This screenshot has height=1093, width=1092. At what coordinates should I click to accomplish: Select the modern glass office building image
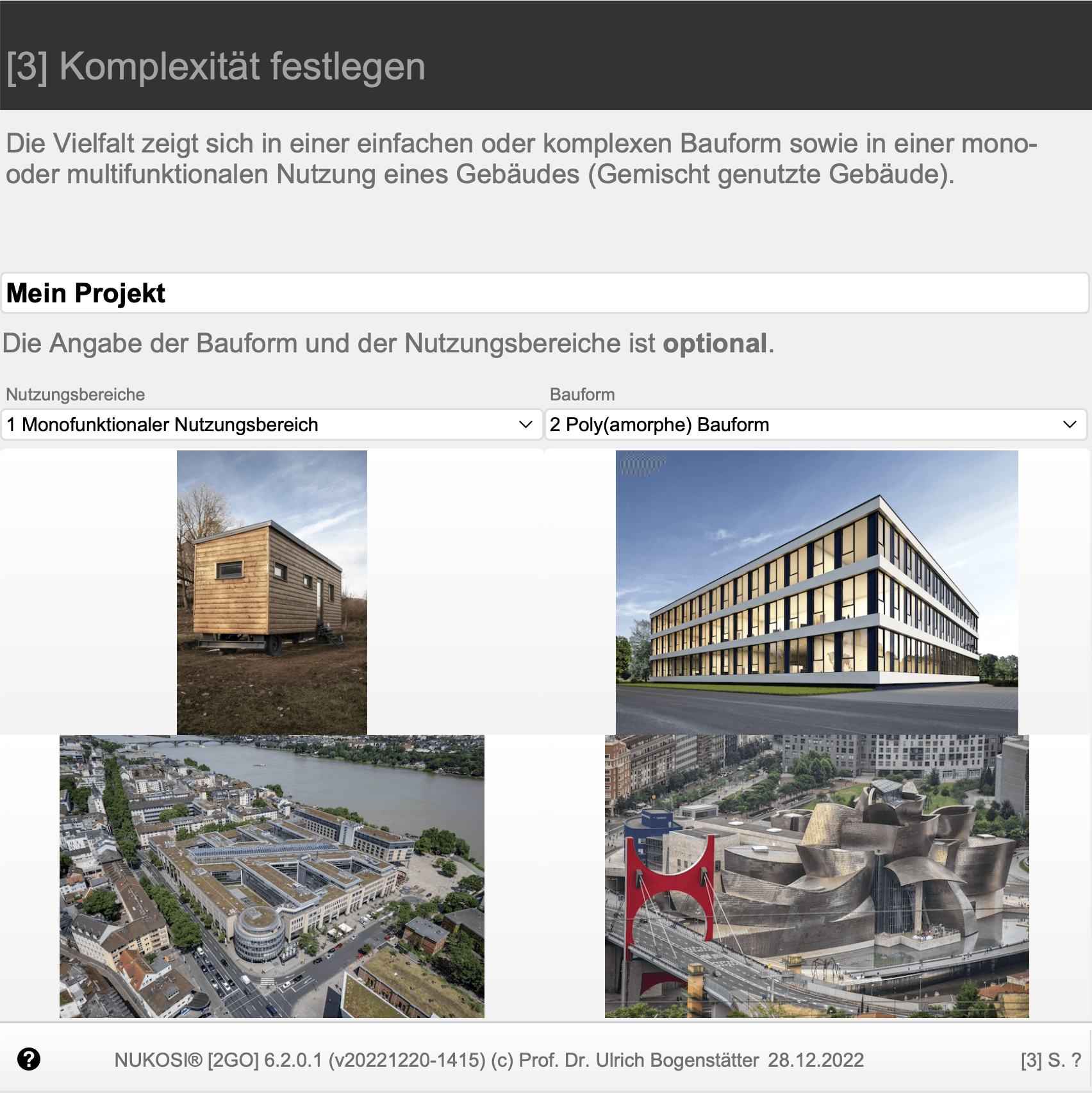coord(817,593)
